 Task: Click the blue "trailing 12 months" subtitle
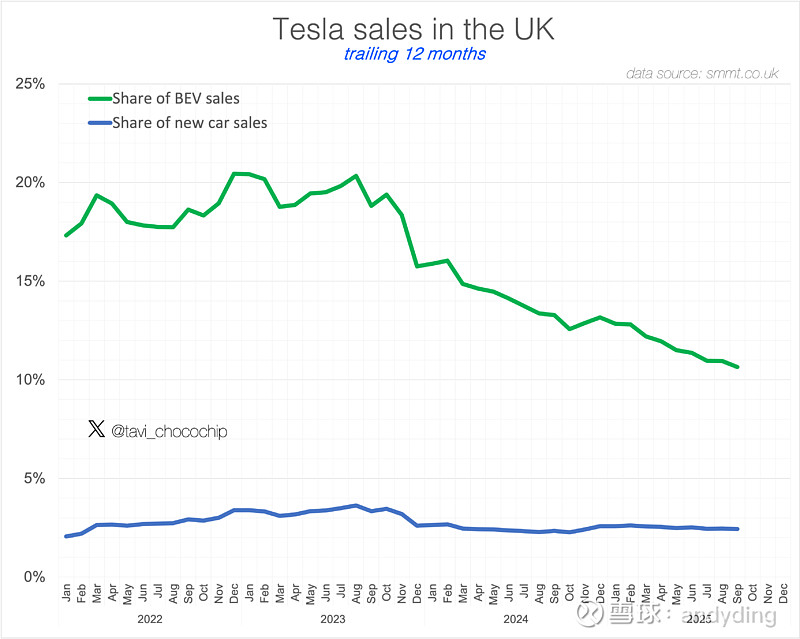click(x=414, y=54)
